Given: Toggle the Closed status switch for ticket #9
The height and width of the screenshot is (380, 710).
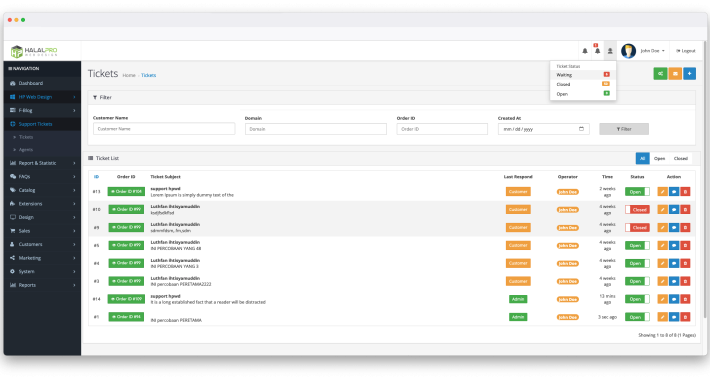Looking at the screenshot, I should (x=637, y=227).
